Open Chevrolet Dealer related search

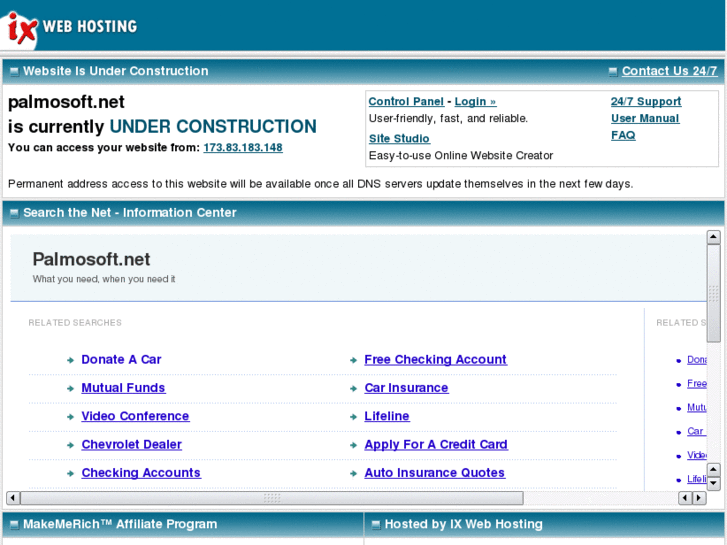(x=132, y=444)
